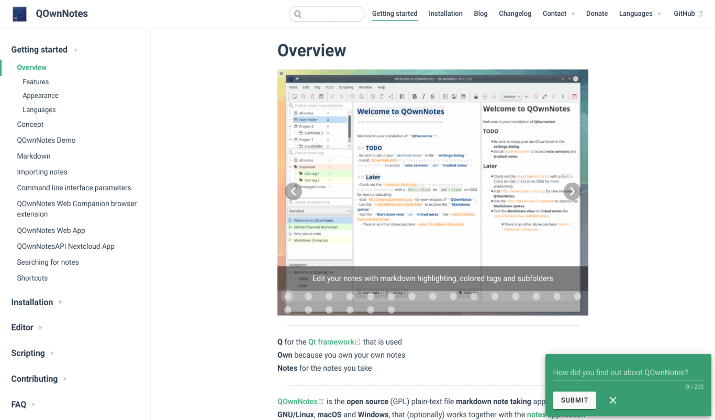The width and height of the screenshot is (715, 420).
Task: Focus the site search field
Action: (326, 14)
